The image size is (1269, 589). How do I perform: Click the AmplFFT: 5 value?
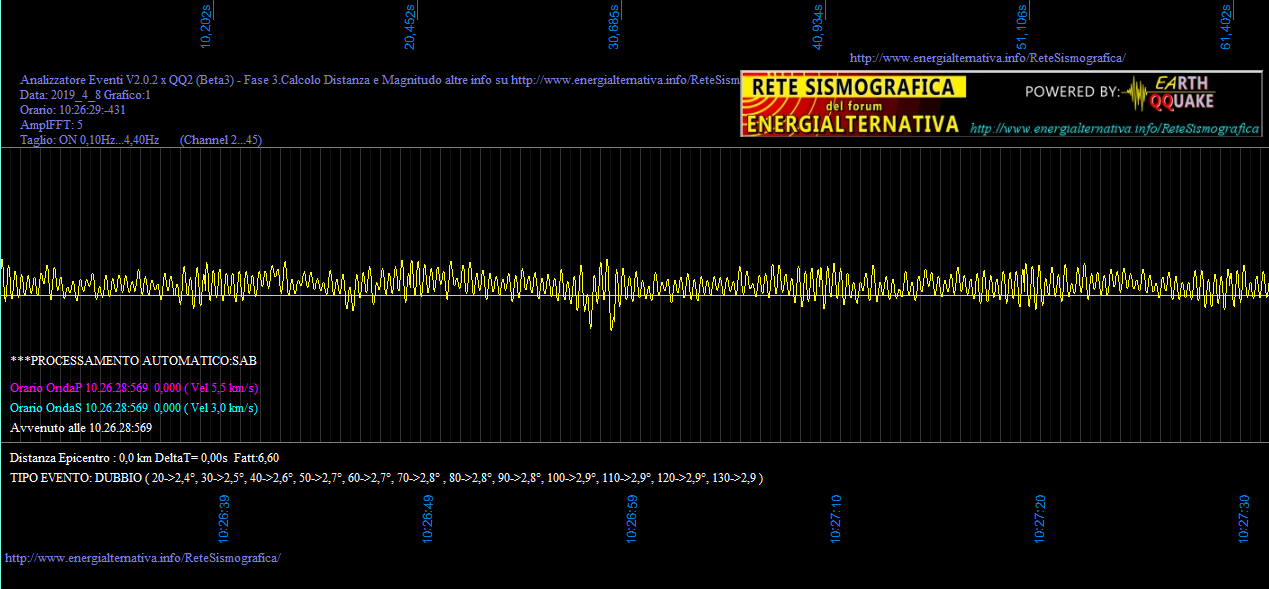point(52,125)
